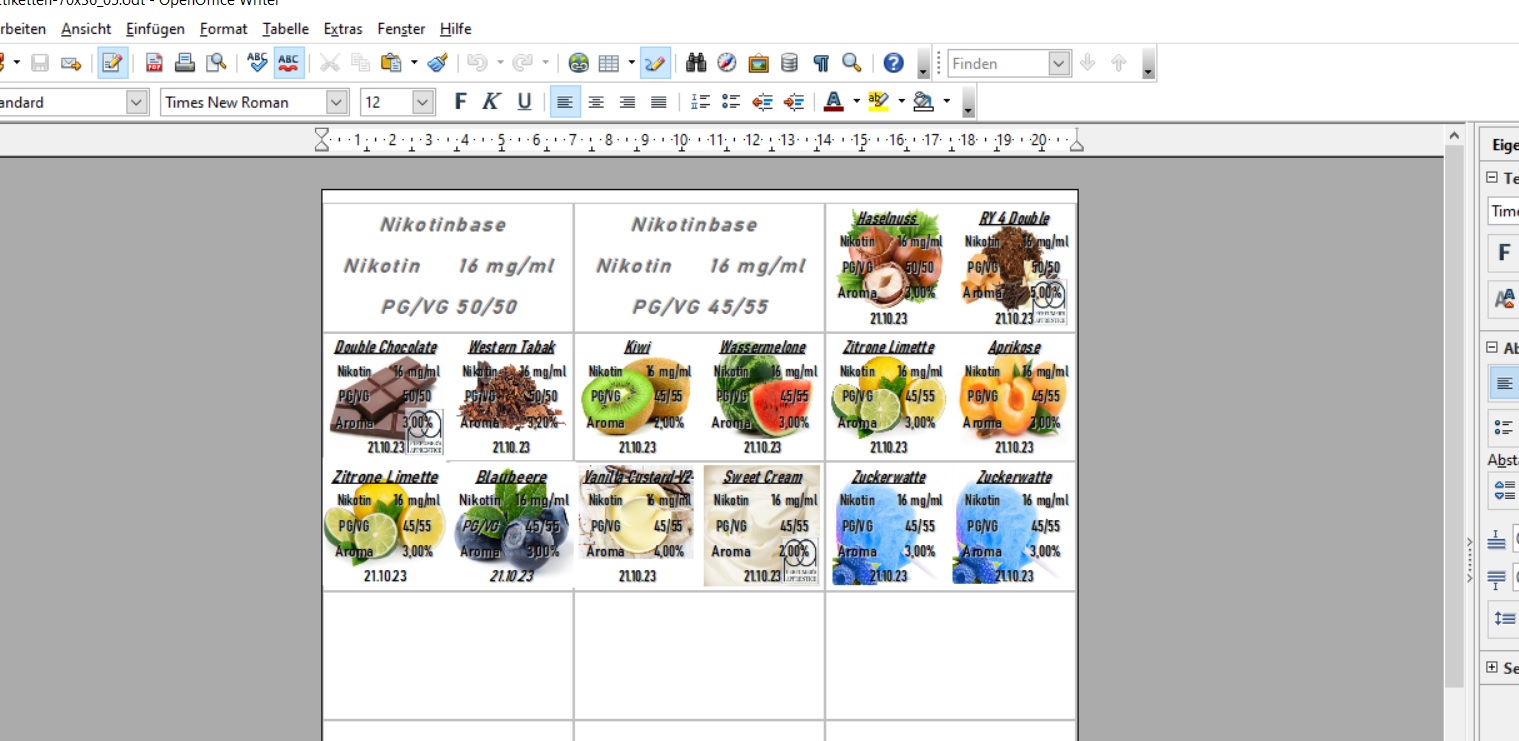Increase paragraph indent

click(794, 102)
